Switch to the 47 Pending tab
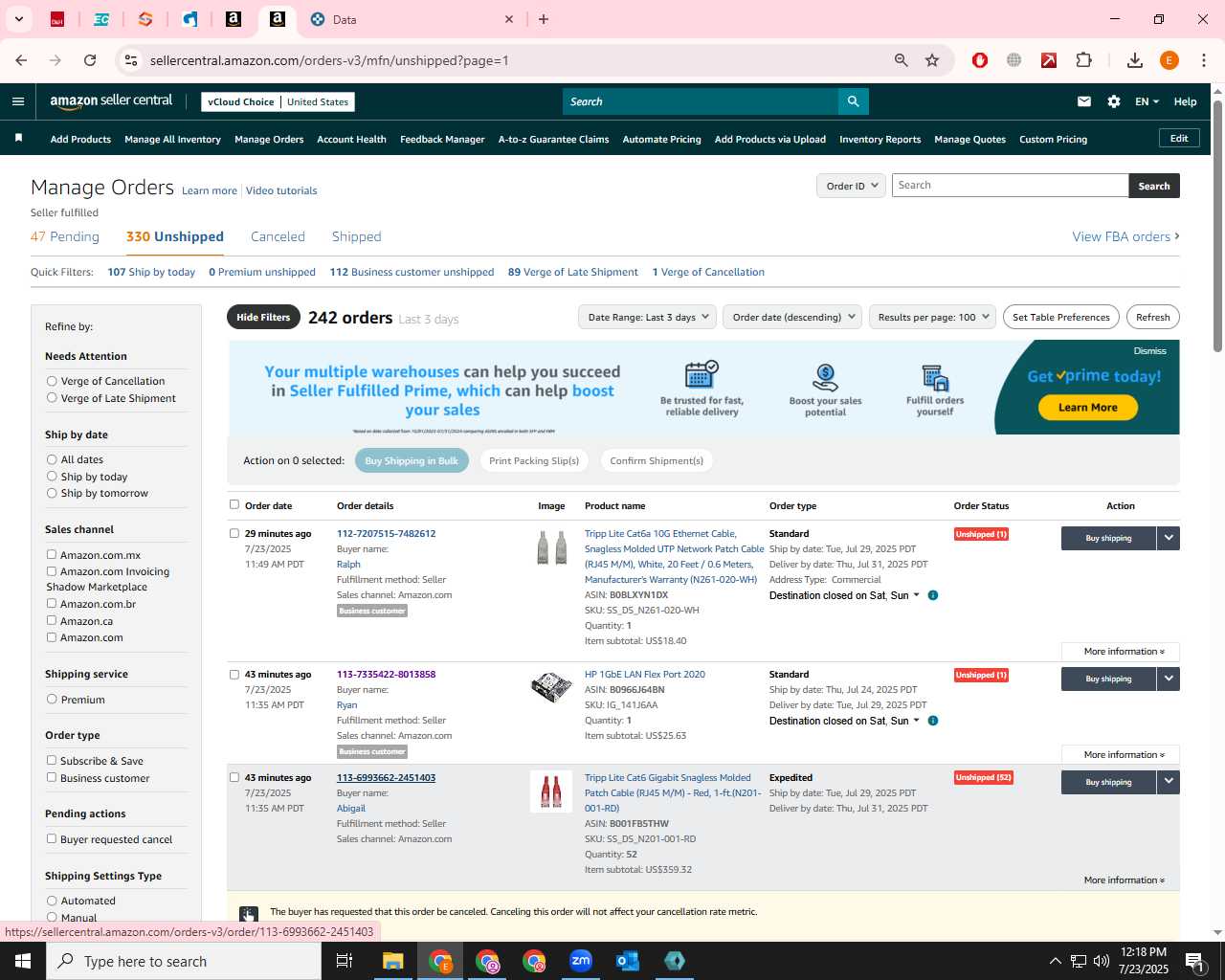Screen dimensions: 1225x980 pyautogui.click(x=65, y=236)
